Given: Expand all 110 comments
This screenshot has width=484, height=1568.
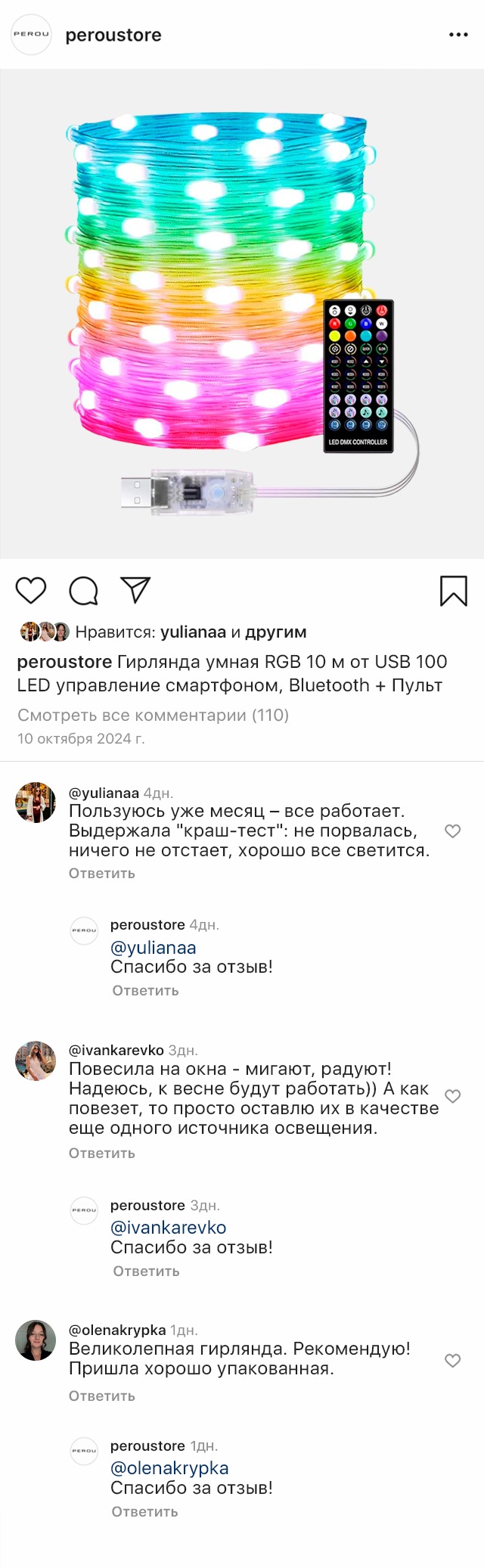Looking at the screenshot, I should click(153, 715).
